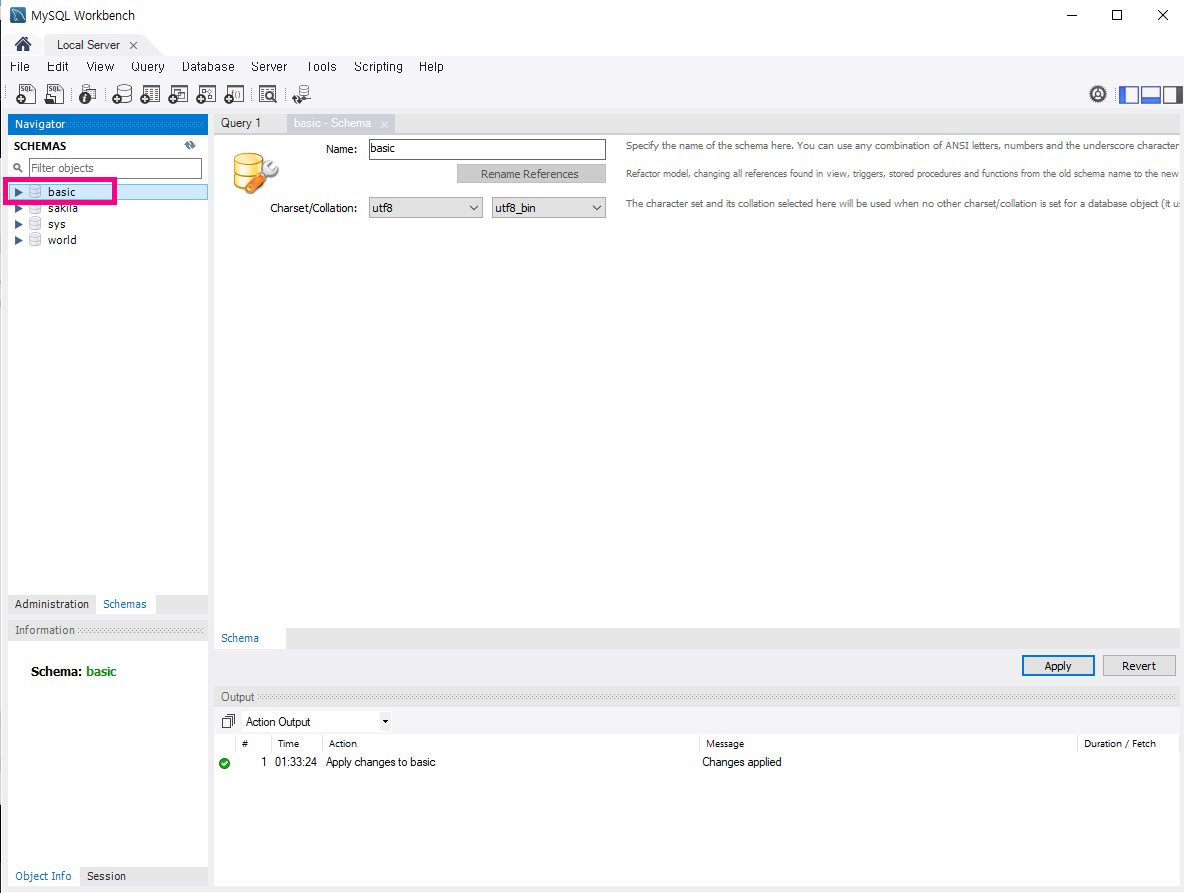Open the home screen tab icon
The height and width of the screenshot is (893, 1184).
point(23,45)
